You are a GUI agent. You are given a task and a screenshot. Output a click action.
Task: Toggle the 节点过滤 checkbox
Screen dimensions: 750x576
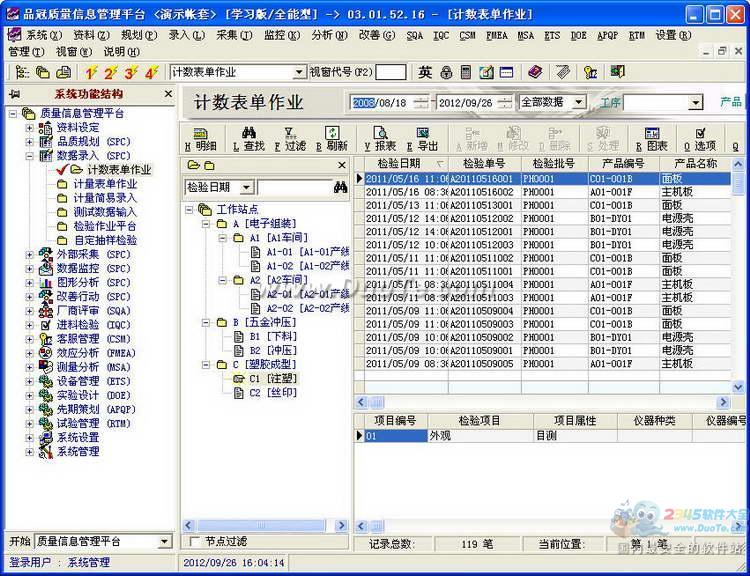[195, 542]
